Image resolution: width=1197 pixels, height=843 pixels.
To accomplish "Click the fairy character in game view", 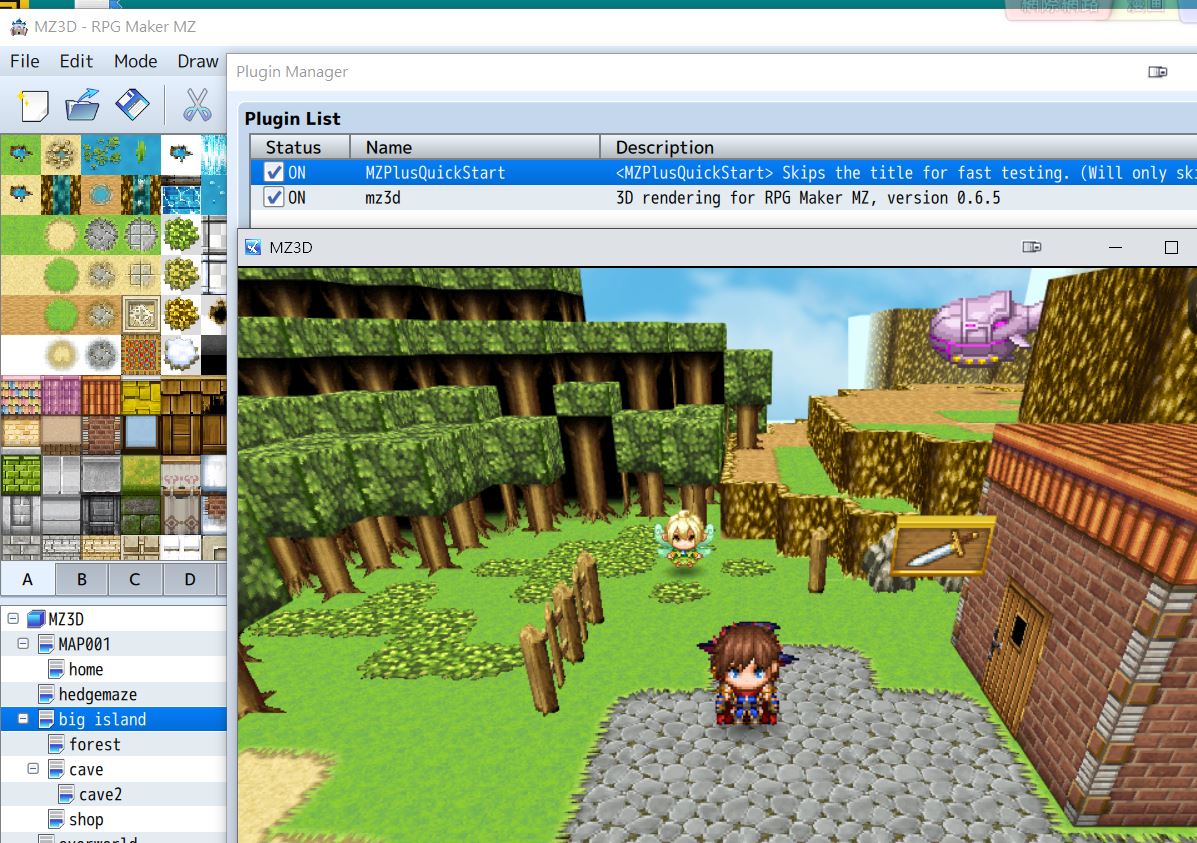I will [x=683, y=539].
